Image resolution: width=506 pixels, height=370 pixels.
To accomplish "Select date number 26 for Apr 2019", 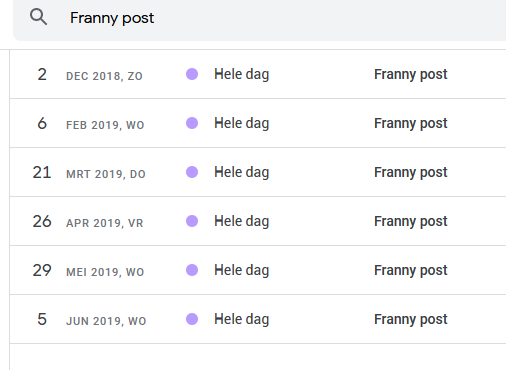I will click(x=42, y=221).
